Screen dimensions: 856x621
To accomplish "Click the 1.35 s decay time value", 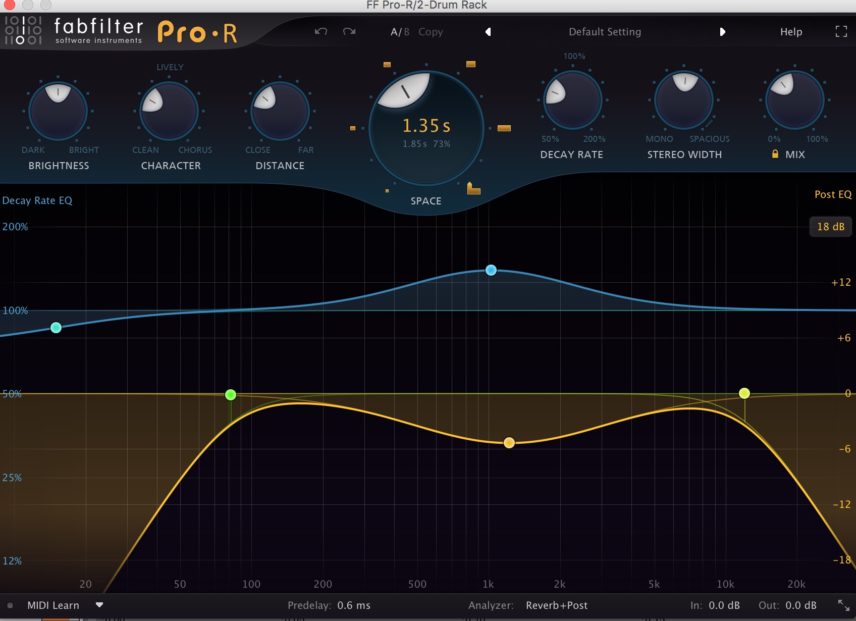I will (x=426, y=126).
